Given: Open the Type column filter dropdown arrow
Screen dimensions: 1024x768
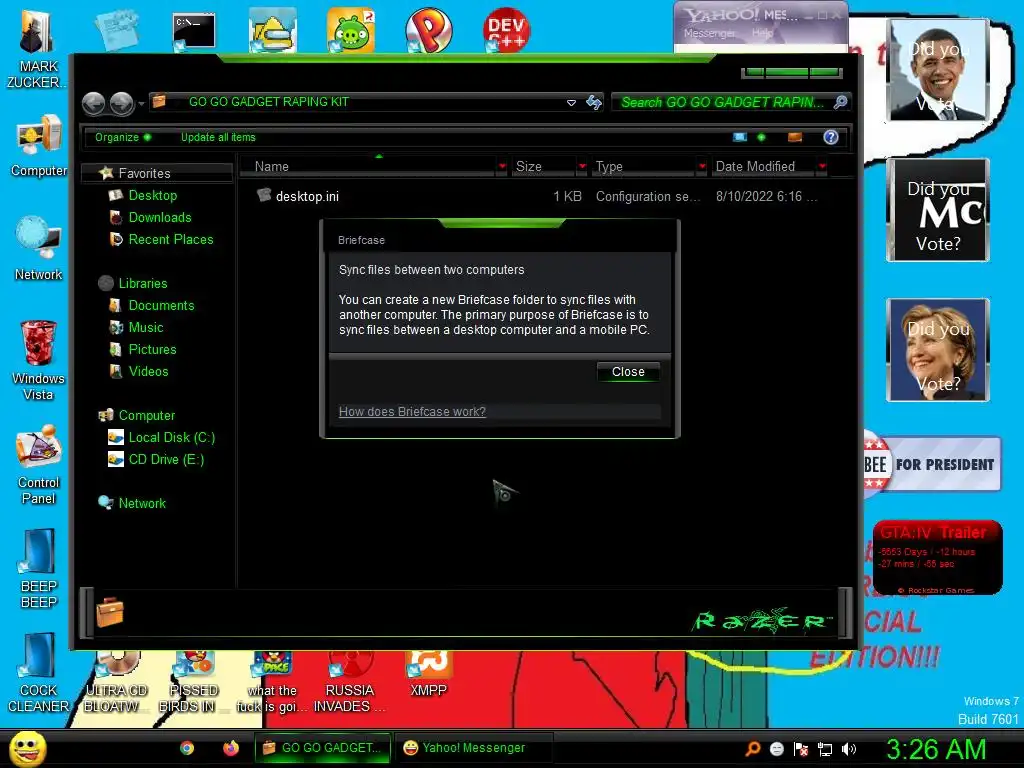Looking at the screenshot, I should 702,167.
